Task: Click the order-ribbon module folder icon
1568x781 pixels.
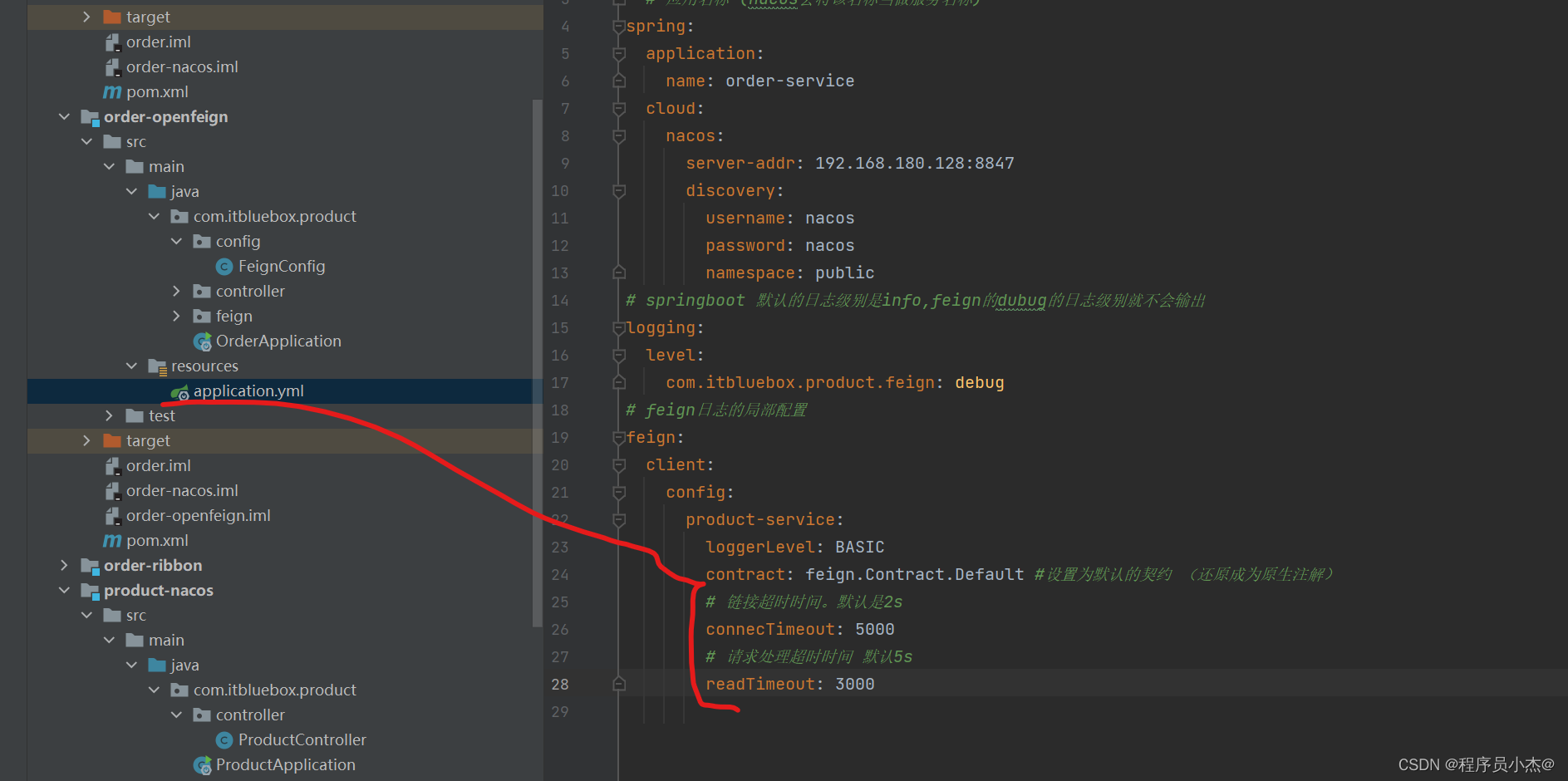Action: coord(90,566)
